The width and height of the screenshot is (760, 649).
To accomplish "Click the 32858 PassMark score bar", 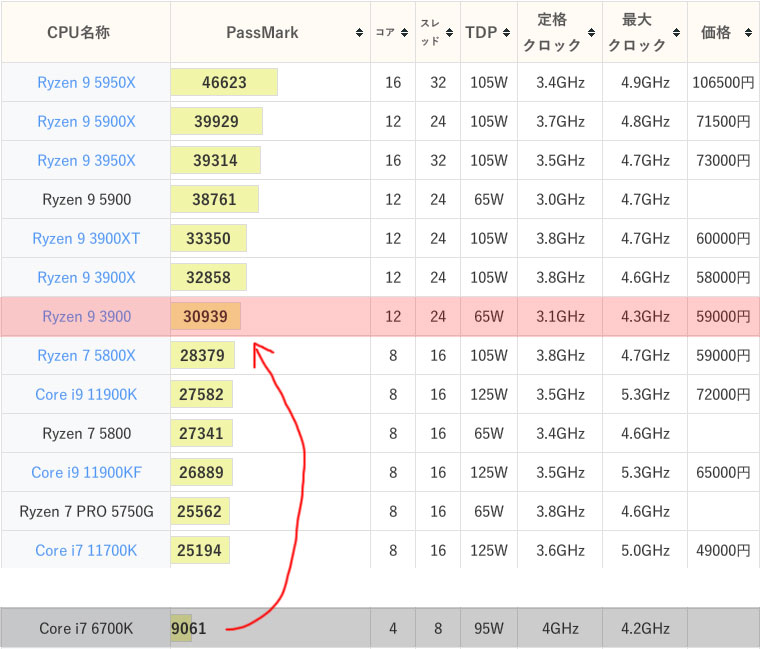I will click(208, 277).
